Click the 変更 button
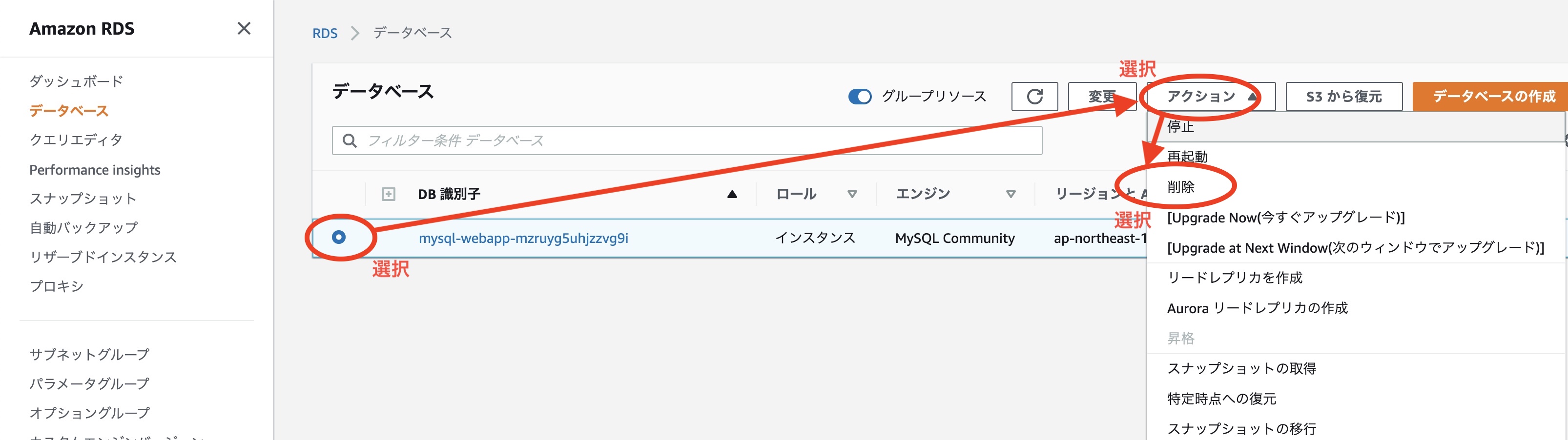The image size is (1568, 440). (1102, 96)
